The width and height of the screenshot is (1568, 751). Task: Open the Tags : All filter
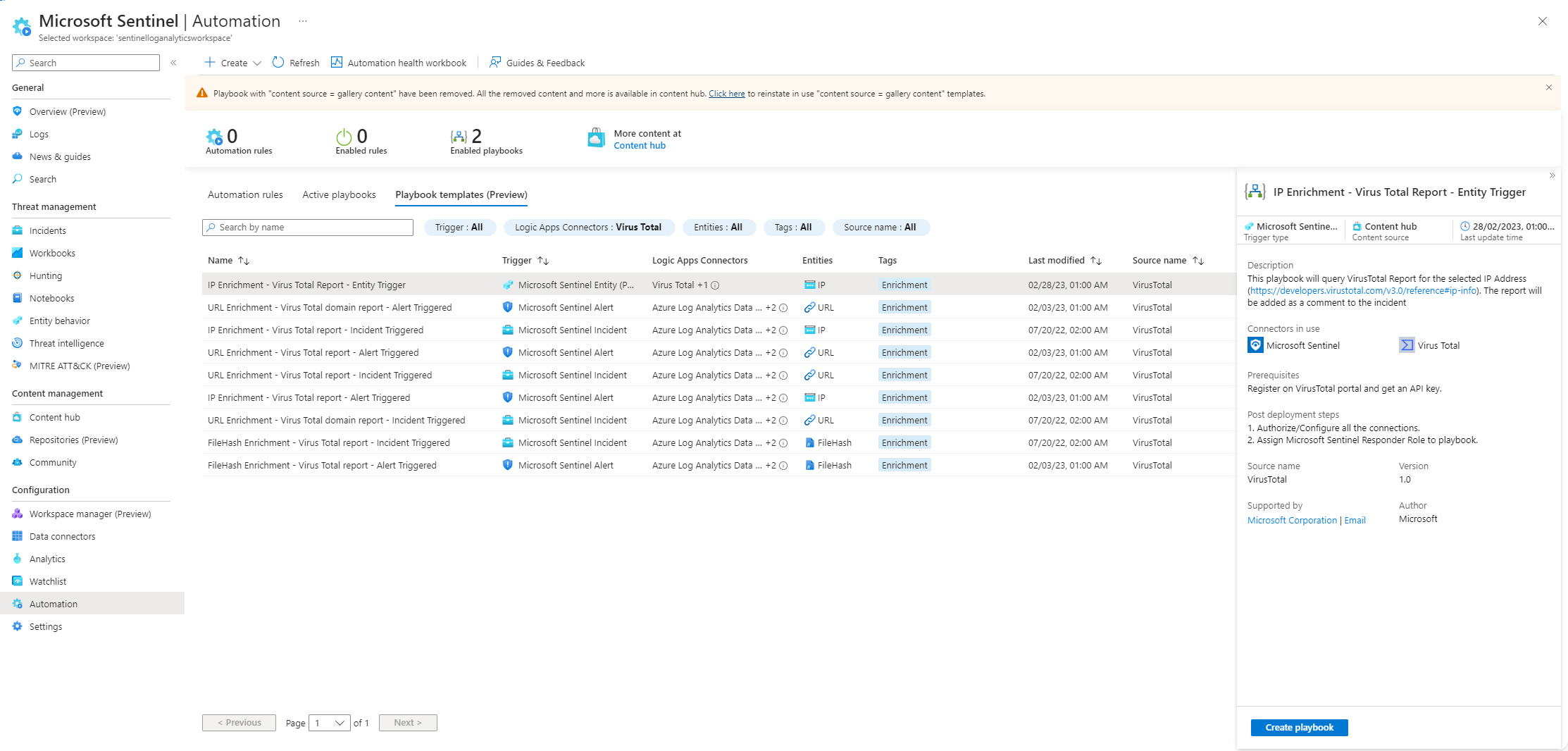click(x=793, y=228)
